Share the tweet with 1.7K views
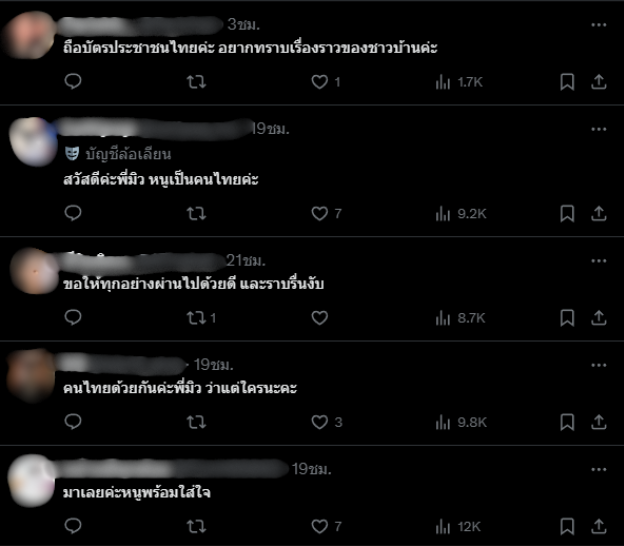The width and height of the screenshot is (624, 546). click(599, 82)
